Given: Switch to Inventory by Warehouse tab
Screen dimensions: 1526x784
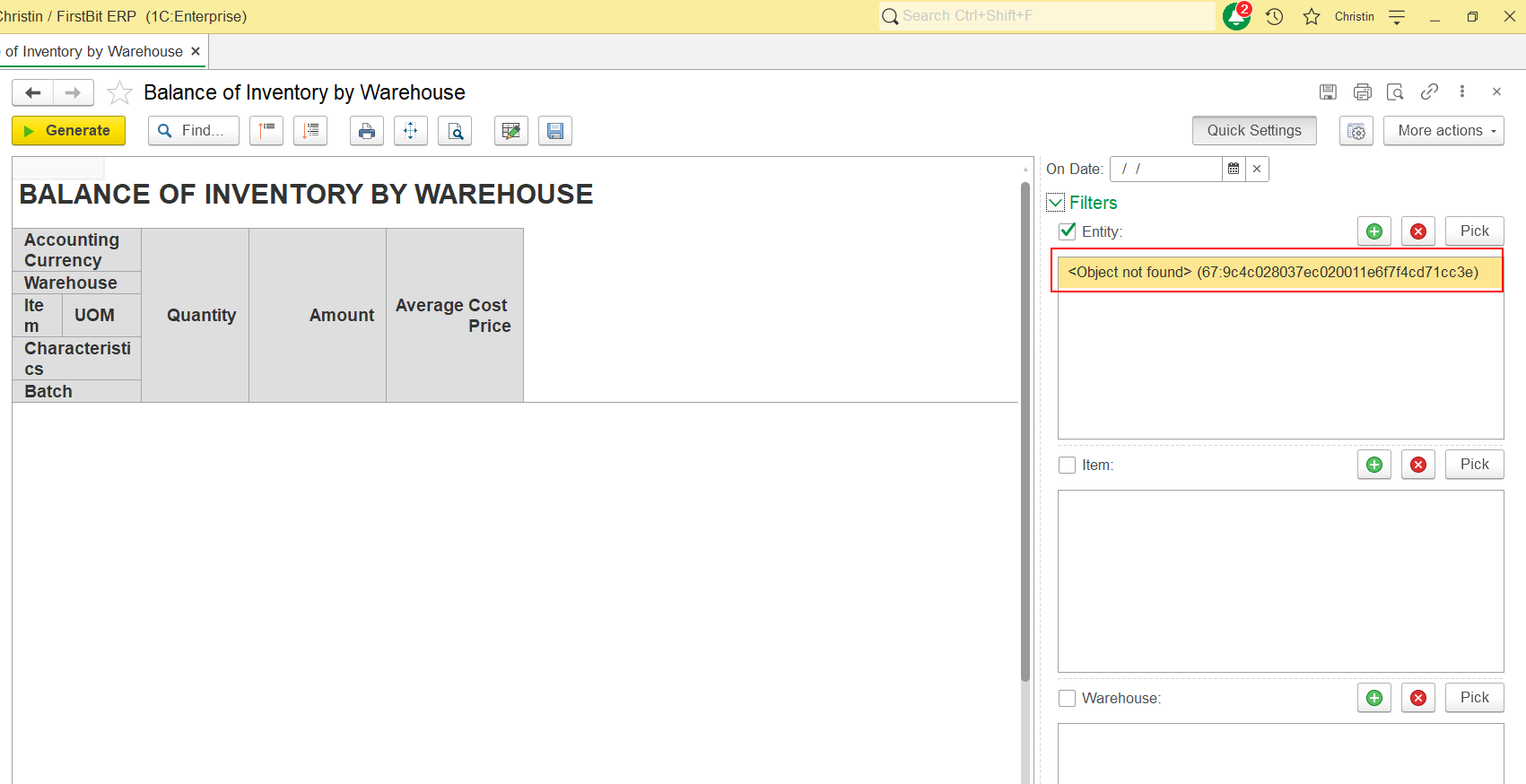Looking at the screenshot, I should [x=94, y=51].
